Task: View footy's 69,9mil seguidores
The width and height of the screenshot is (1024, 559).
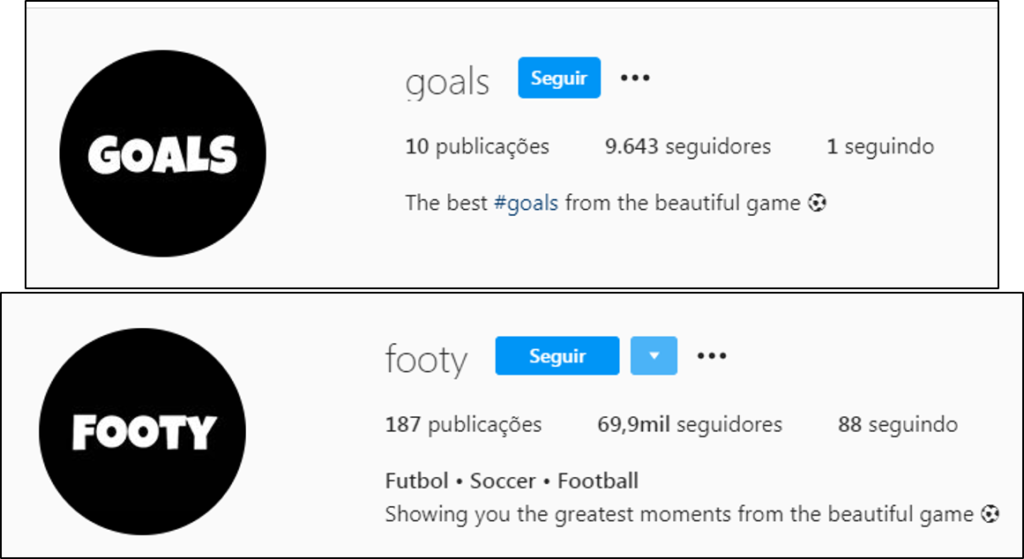Action: (x=690, y=424)
